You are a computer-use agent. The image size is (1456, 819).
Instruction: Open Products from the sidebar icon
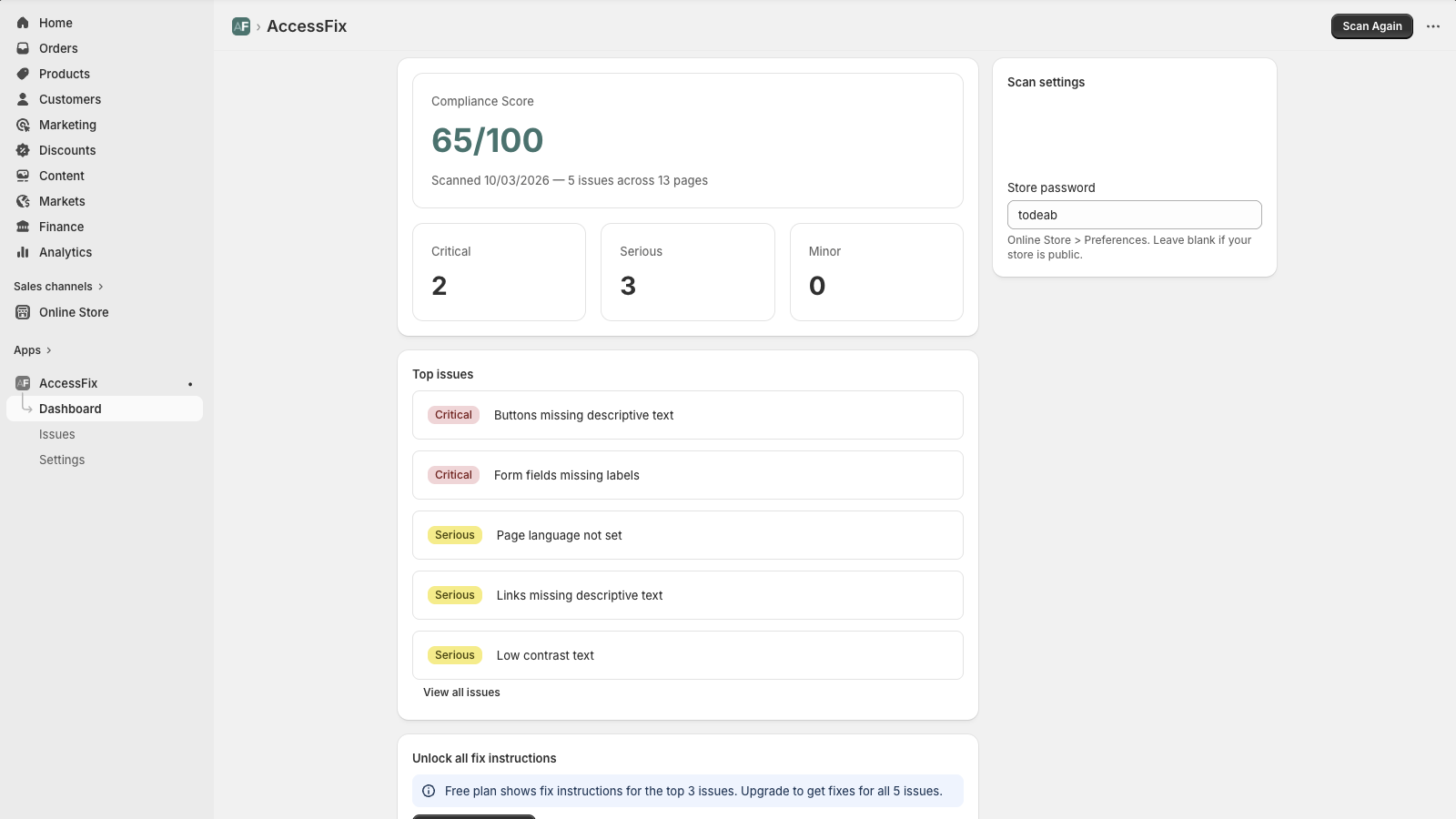click(22, 74)
